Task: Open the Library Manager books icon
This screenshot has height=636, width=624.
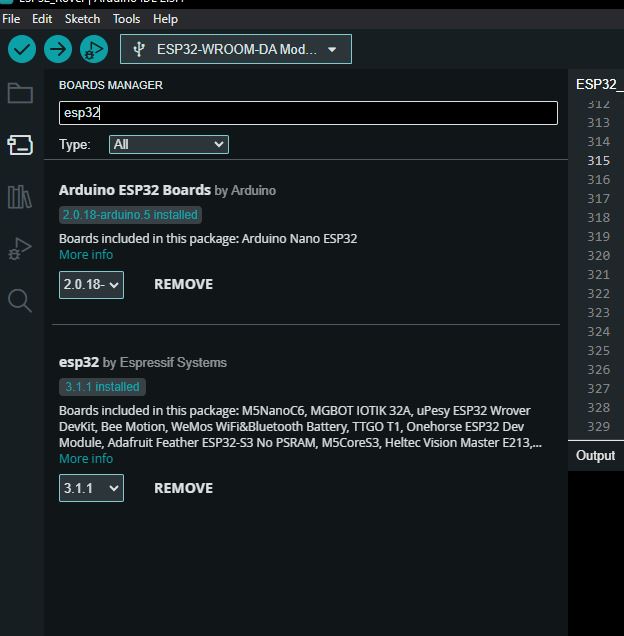Action: [20, 197]
